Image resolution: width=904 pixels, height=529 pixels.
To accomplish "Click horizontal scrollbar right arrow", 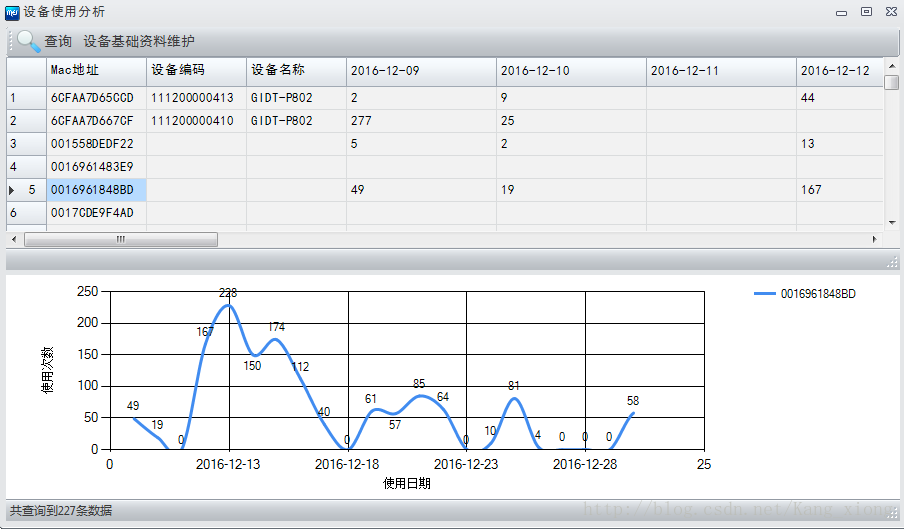I will pos(875,239).
